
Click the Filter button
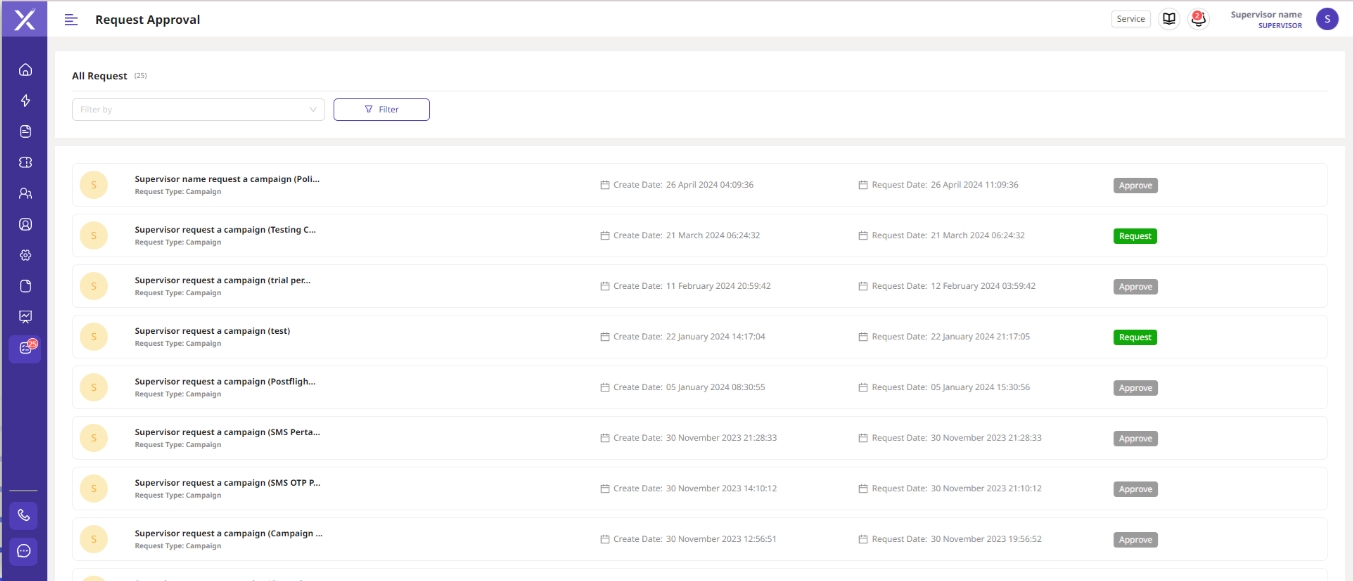pos(381,109)
